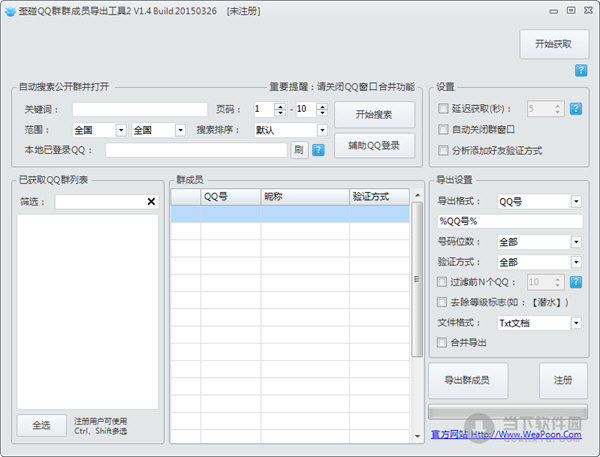This screenshot has height=457, width=600.
Task: Increase the start page number stepper
Action: [280, 106]
